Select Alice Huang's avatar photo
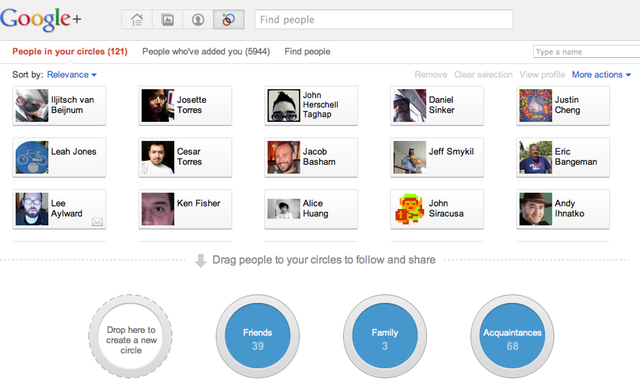This screenshot has height=384, width=640. (x=284, y=209)
